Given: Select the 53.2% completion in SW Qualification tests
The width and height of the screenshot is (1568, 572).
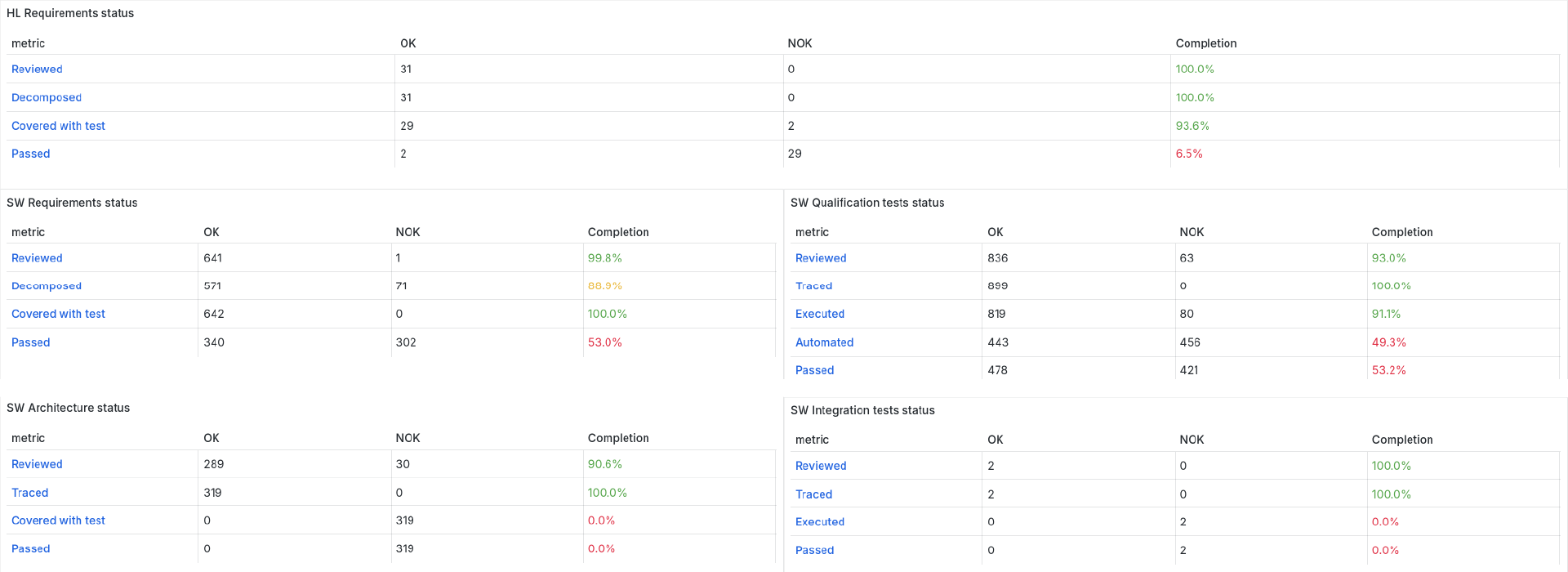Looking at the screenshot, I should (1389, 370).
